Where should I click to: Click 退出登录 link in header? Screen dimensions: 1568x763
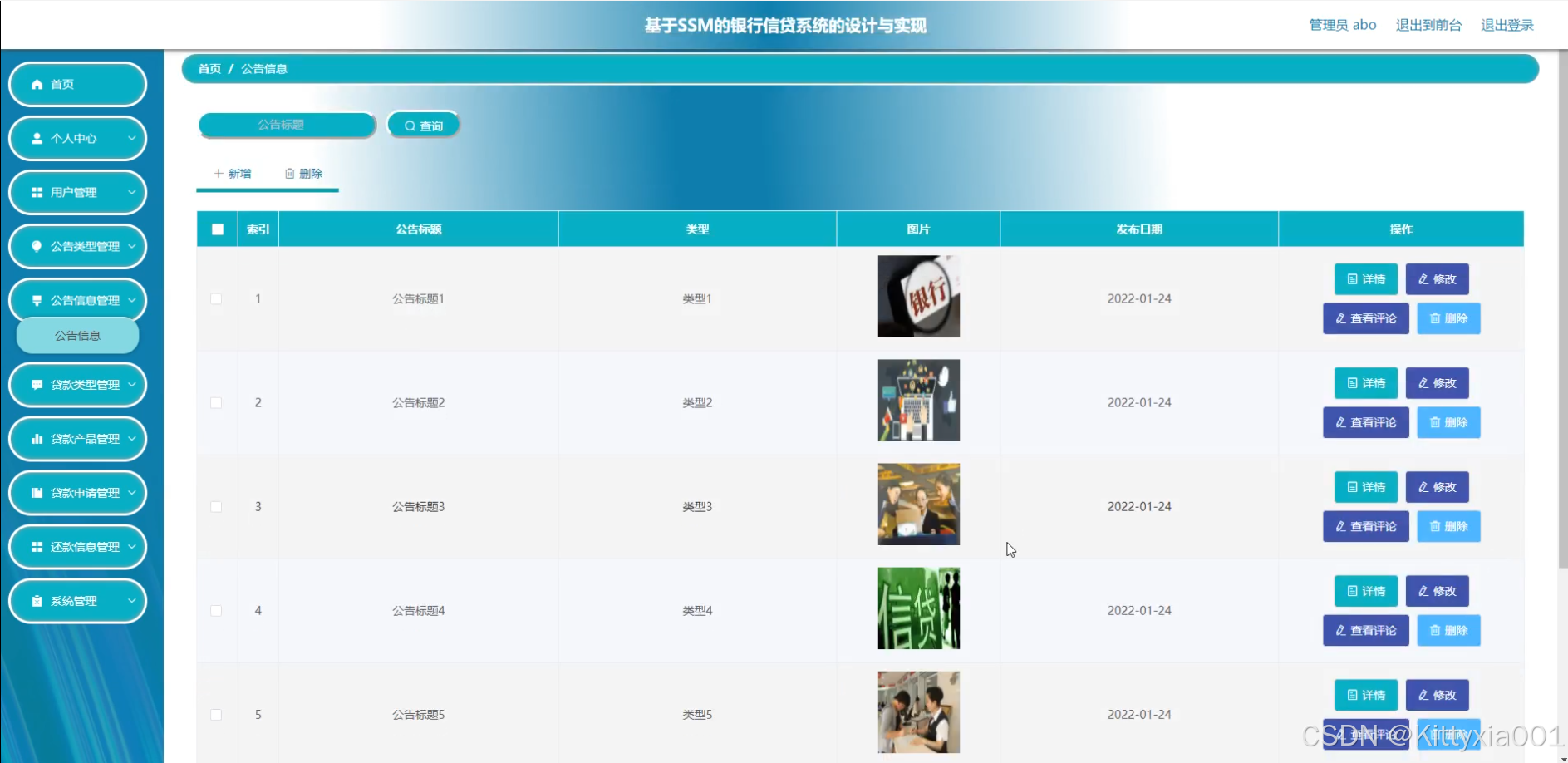click(x=1507, y=25)
